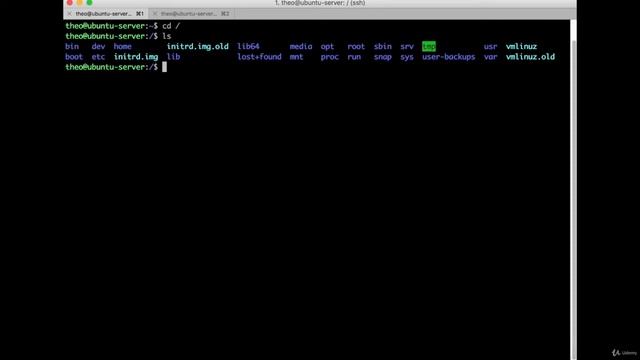The height and width of the screenshot is (360, 640).
Task: Click the 'dev' directory name
Action: pyautogui.click(x=98, y=47)
